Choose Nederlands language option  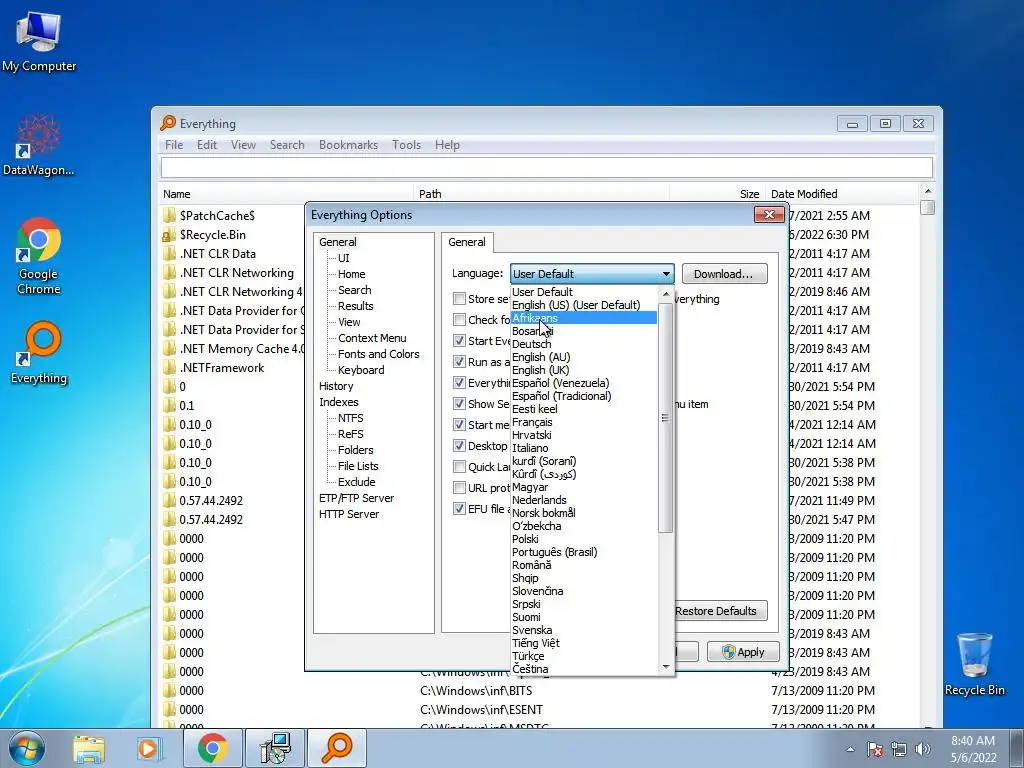click(584, 500)
